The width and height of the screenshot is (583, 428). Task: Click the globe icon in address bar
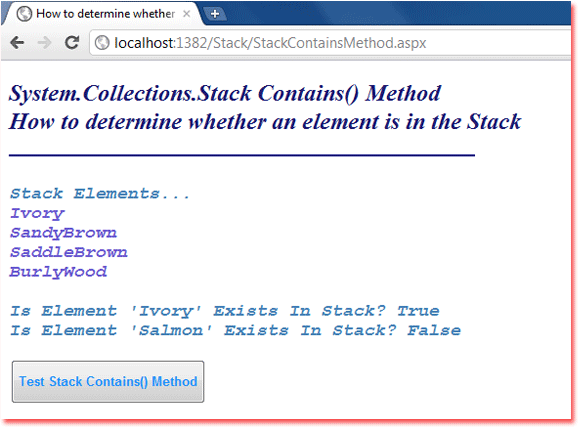(x=102, y=43)
